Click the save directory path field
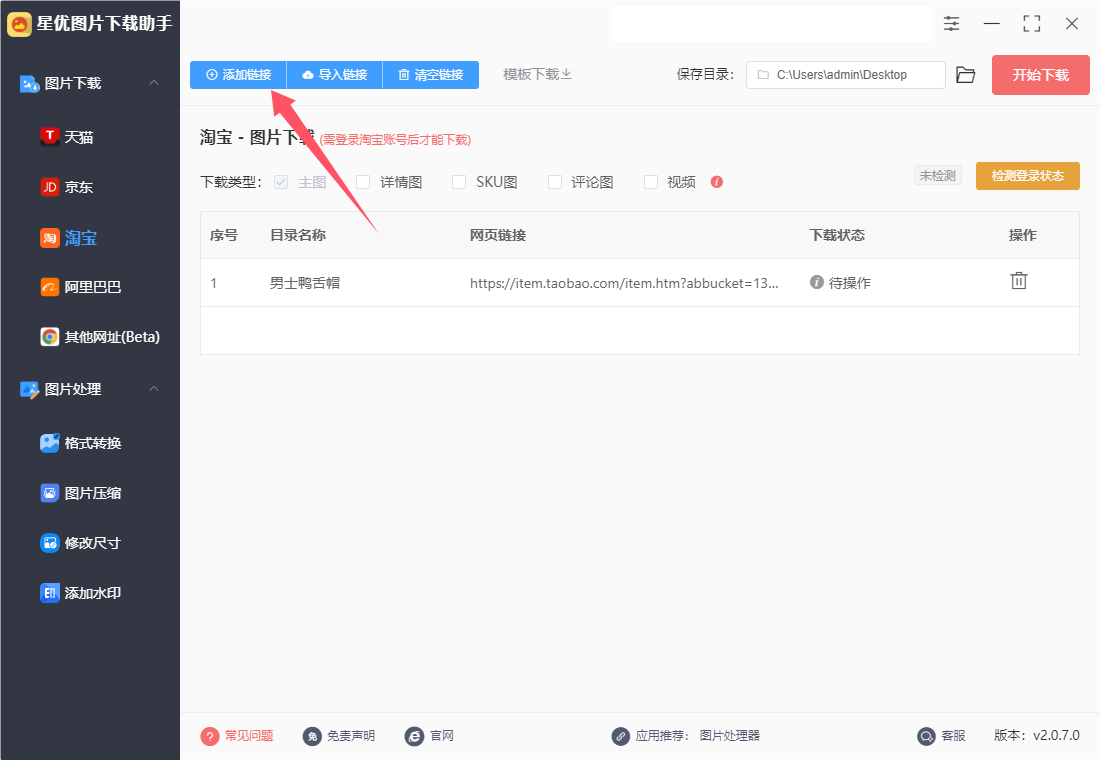 click(845, 75)
